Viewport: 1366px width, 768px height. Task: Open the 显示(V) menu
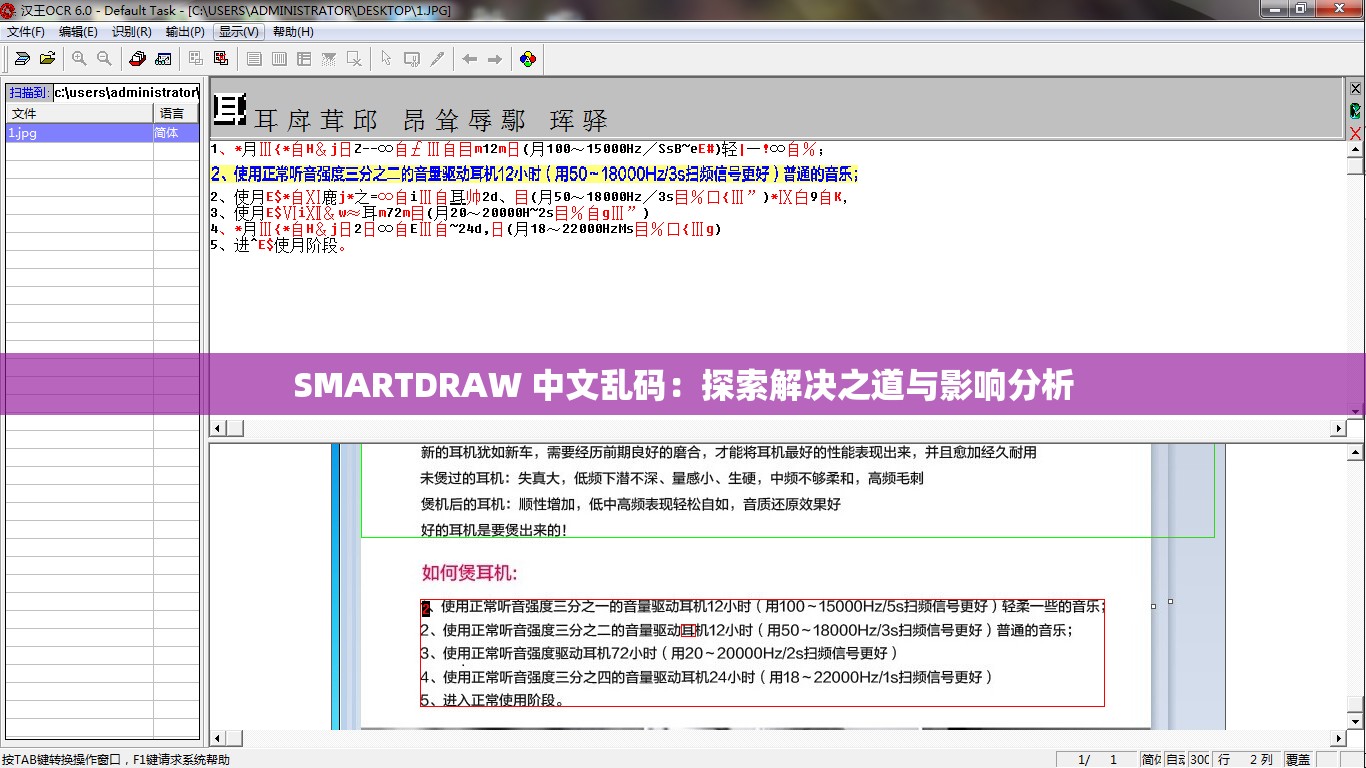tap(238, 32)
